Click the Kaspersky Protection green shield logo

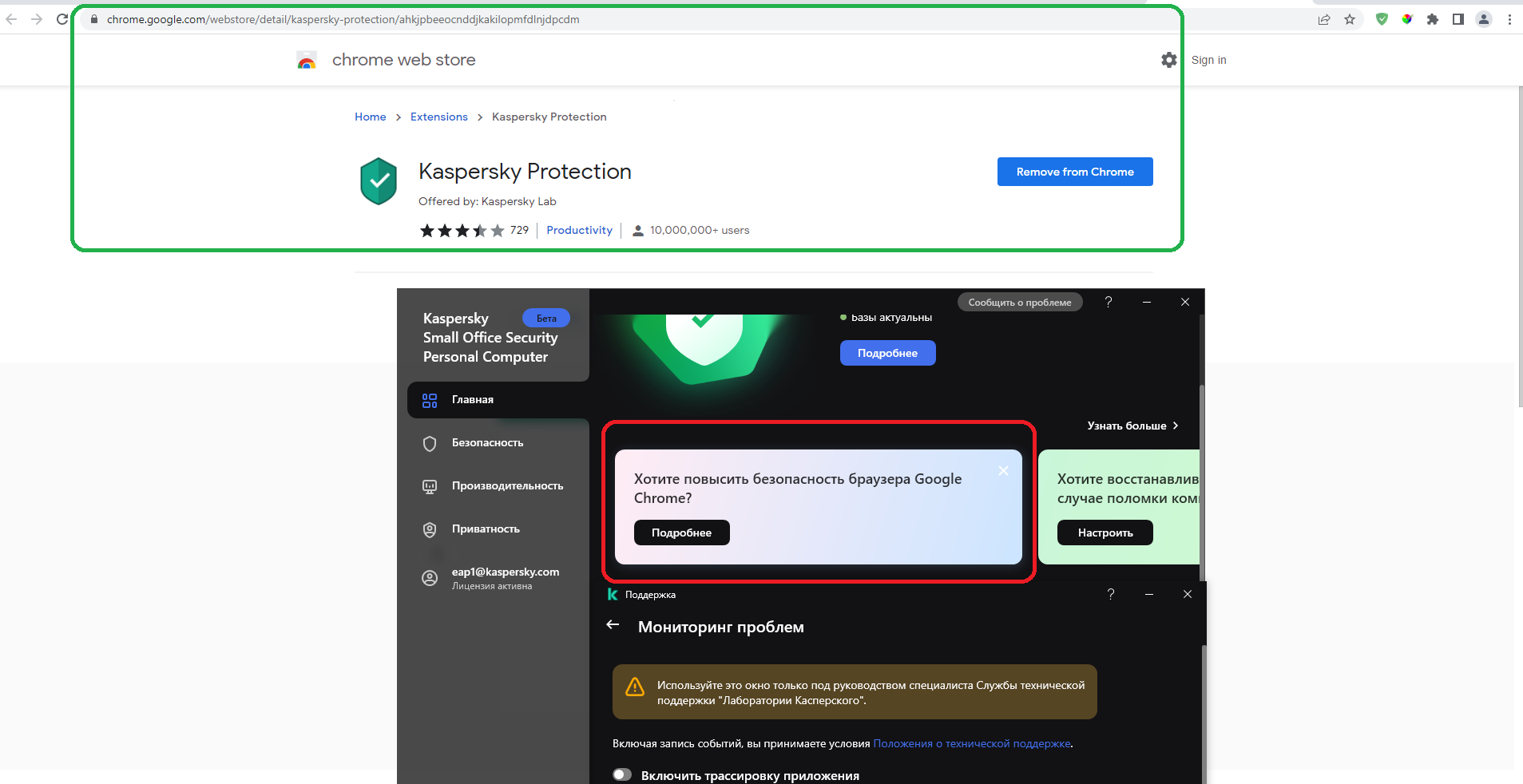379,181
